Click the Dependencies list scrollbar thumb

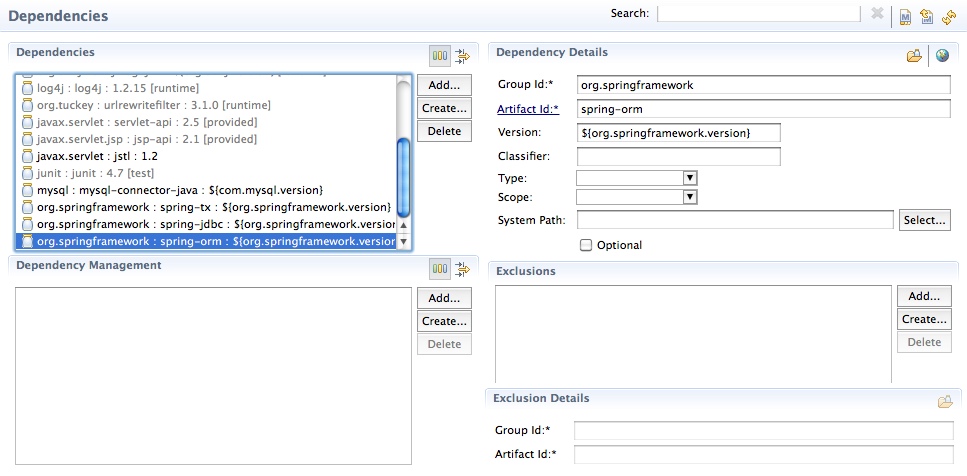403,178
